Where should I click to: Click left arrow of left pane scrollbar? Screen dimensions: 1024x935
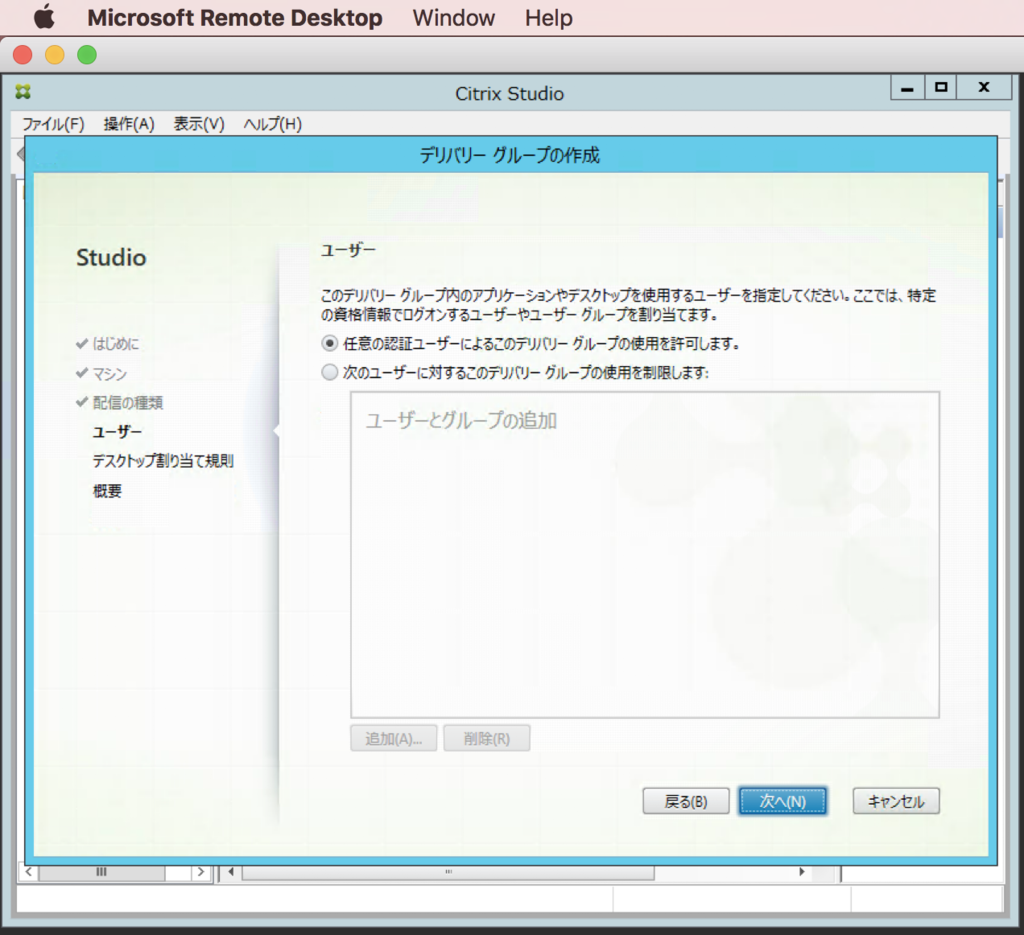28,872
